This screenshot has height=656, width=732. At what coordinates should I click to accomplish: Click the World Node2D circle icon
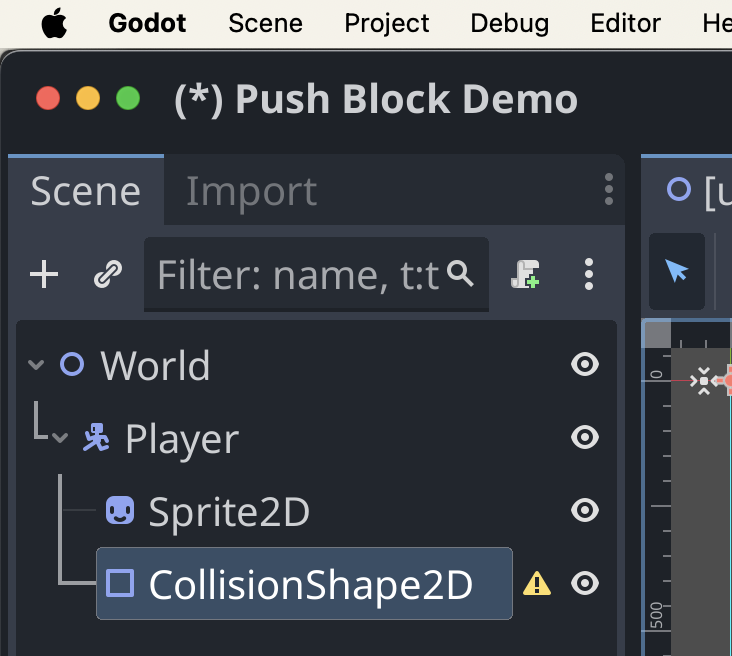click(x=72, y=364)
